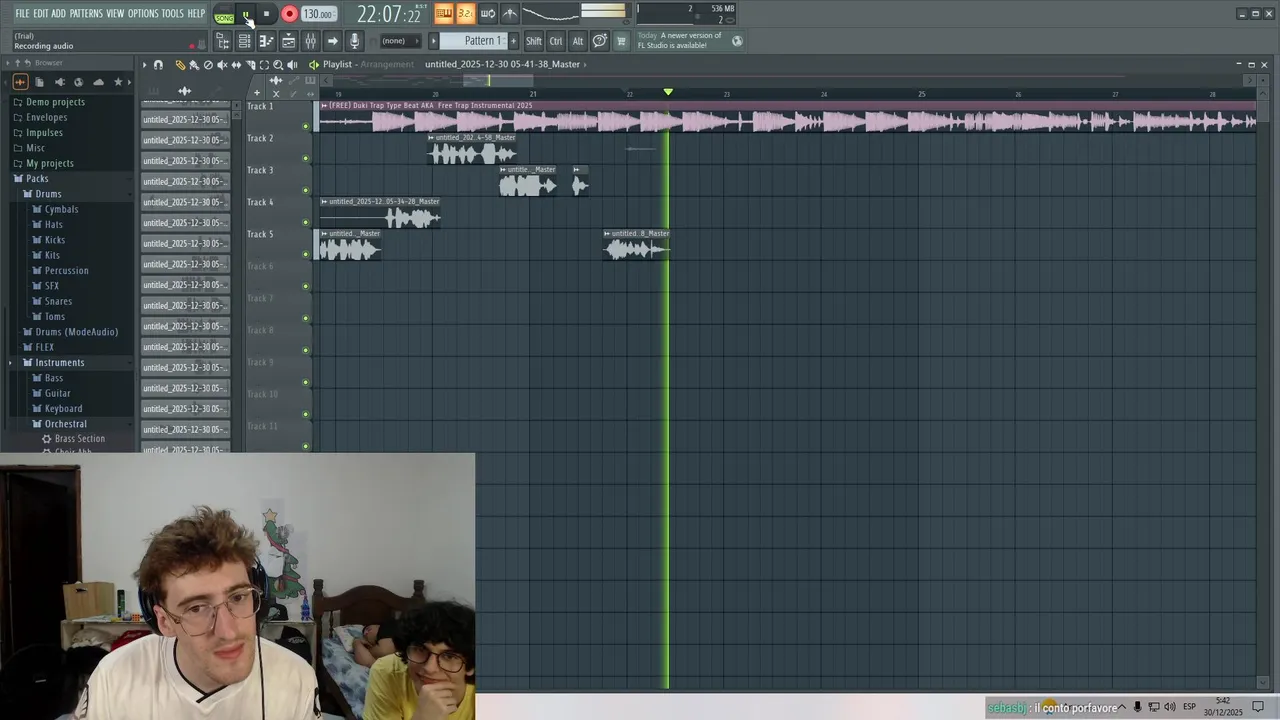Open the Playlist view from toolbar
Viewport: 1280px width, 720px height.
tap(288, 41)
